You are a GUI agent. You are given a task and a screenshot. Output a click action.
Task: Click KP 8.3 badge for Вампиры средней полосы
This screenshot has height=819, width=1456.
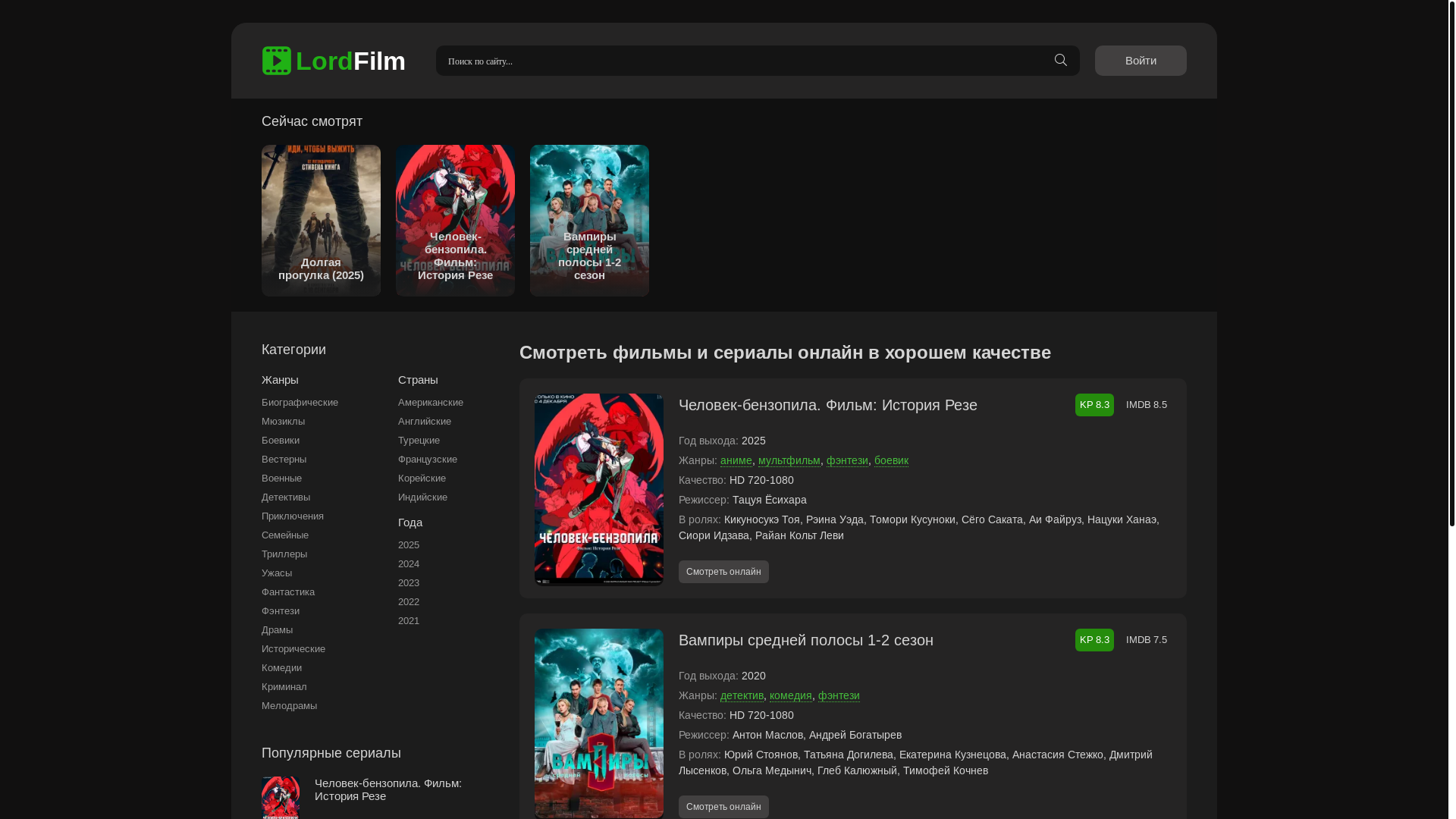pyautogui.click(x=1094, y=640)
